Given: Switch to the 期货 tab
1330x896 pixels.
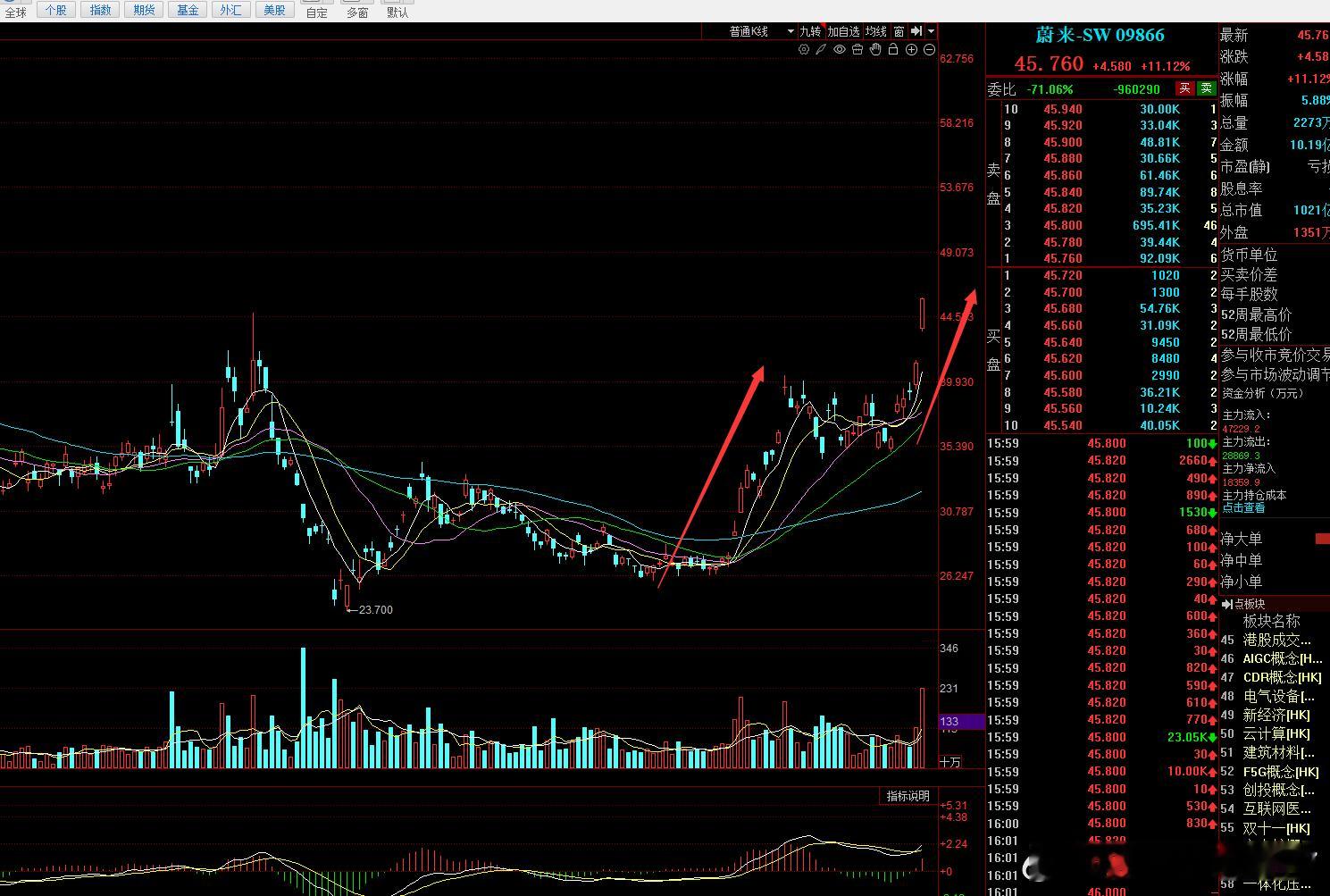Looking at the screenshot, I should click(x=144, y=10).
